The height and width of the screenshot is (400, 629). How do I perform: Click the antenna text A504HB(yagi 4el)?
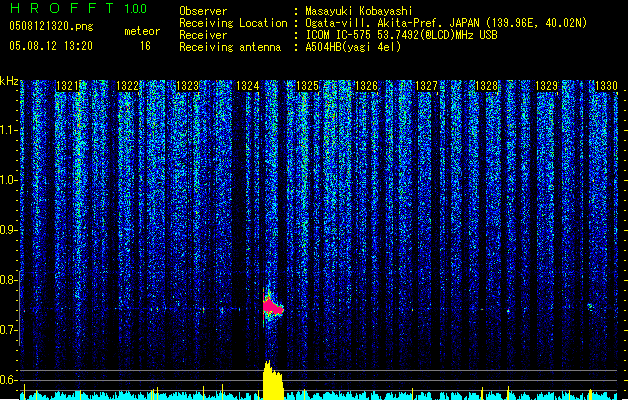coord(353,47)
